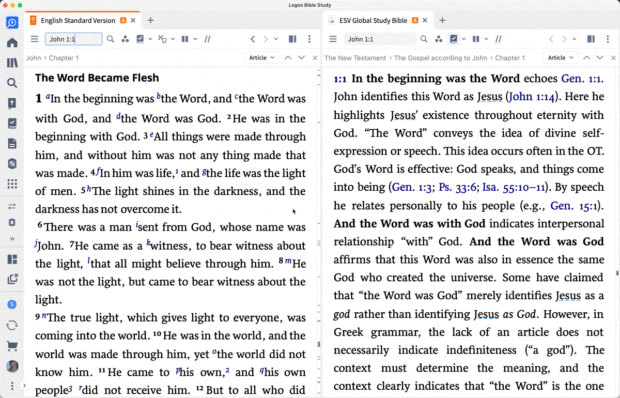Open the Guides icon in sidebar

[x=12, y=103]
